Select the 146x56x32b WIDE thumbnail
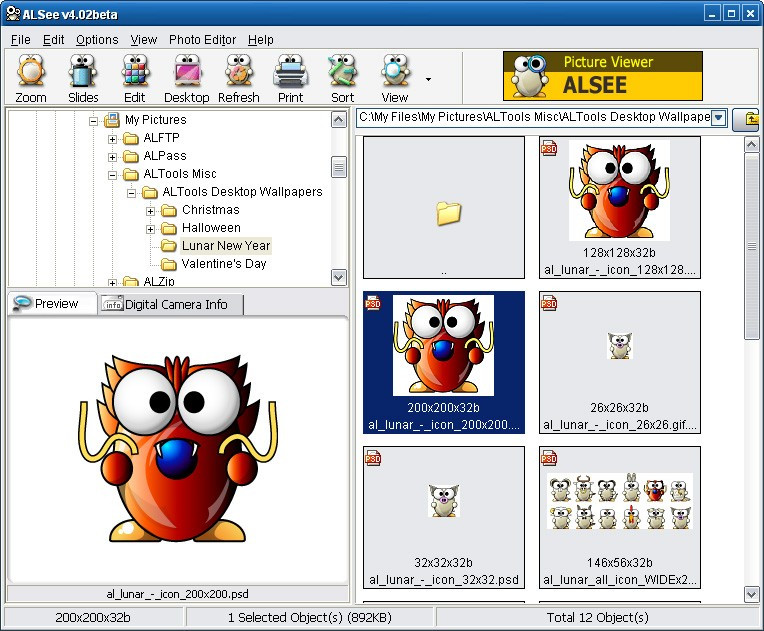 (x=620, y=517)
